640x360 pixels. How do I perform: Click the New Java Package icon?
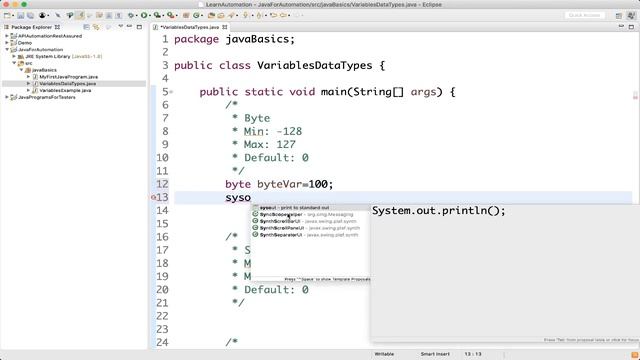[186, 16]
